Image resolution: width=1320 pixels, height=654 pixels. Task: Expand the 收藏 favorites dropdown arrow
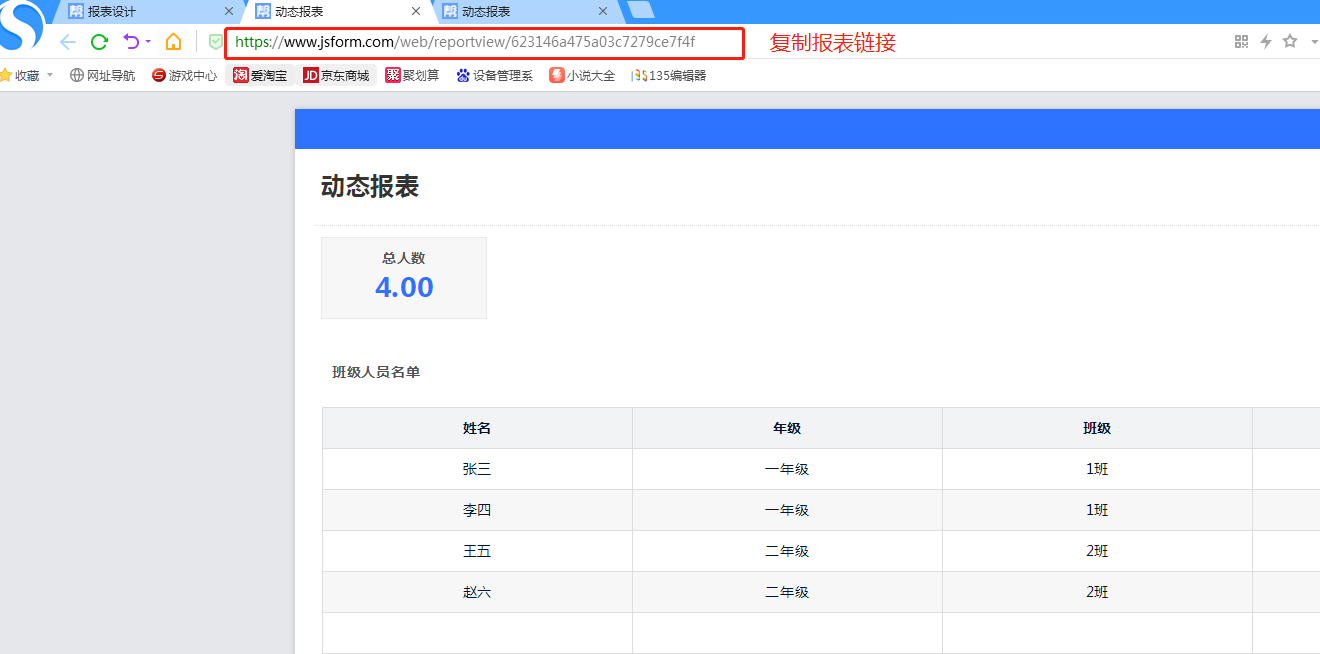pyautogui.click(x=50, y=75)
